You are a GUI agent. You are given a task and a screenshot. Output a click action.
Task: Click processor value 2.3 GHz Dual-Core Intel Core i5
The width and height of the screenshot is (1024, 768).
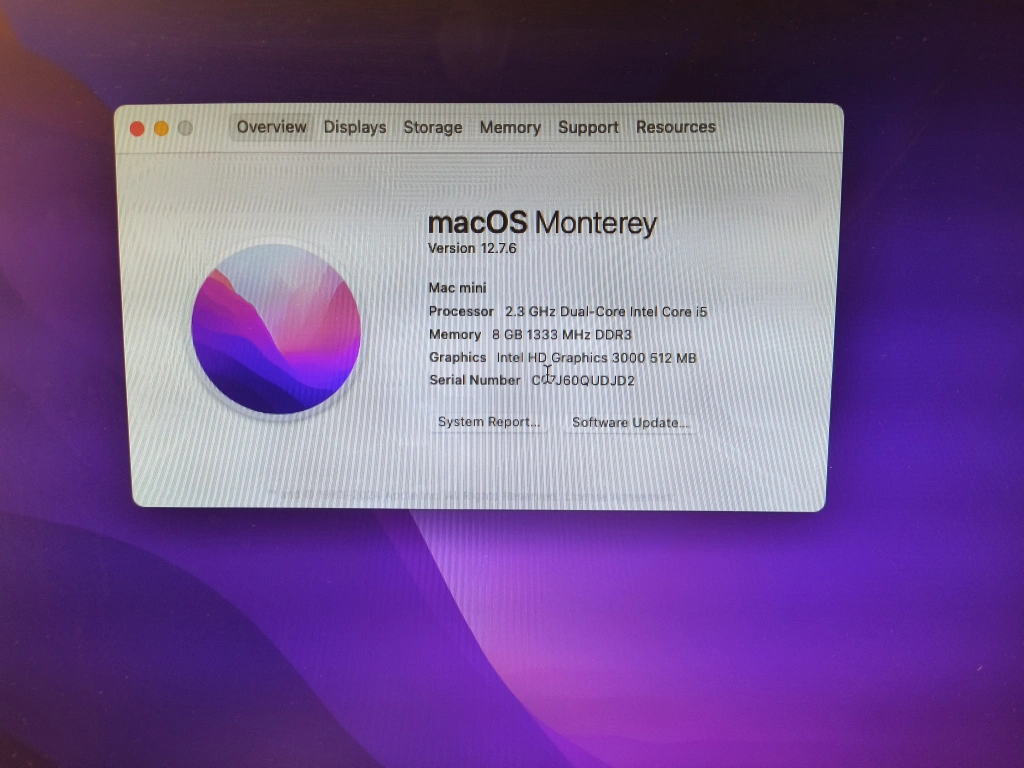[x=606, y=312]
